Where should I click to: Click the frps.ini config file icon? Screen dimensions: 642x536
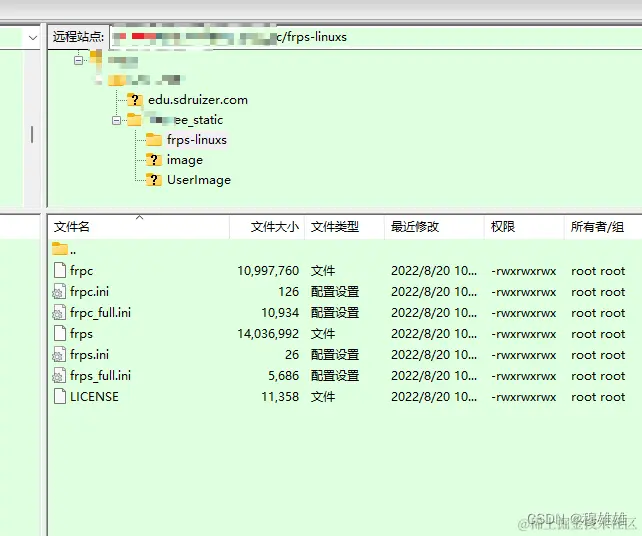[59, 355]
